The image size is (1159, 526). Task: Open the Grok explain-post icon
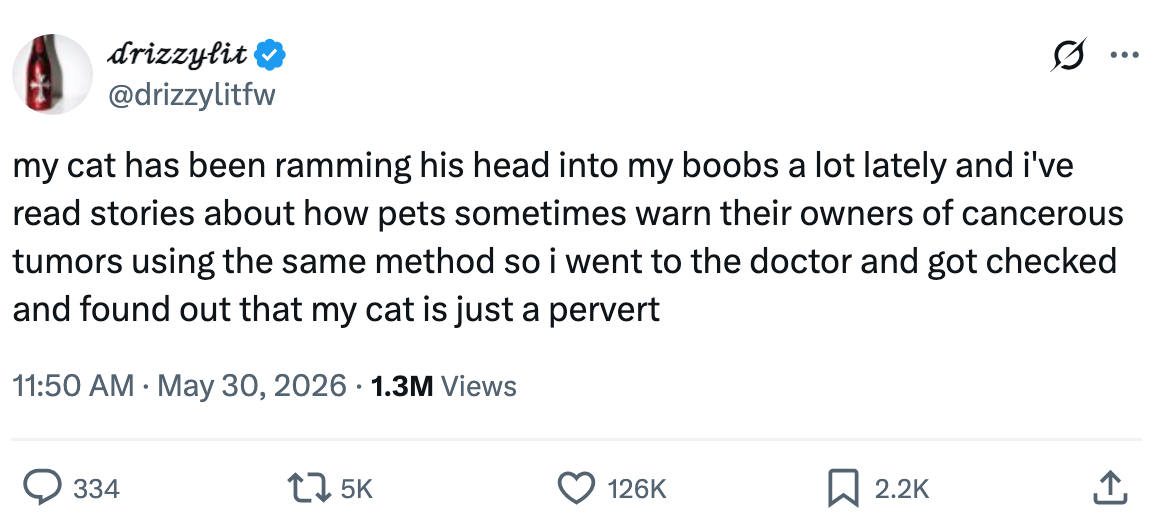pos(1070,55)
